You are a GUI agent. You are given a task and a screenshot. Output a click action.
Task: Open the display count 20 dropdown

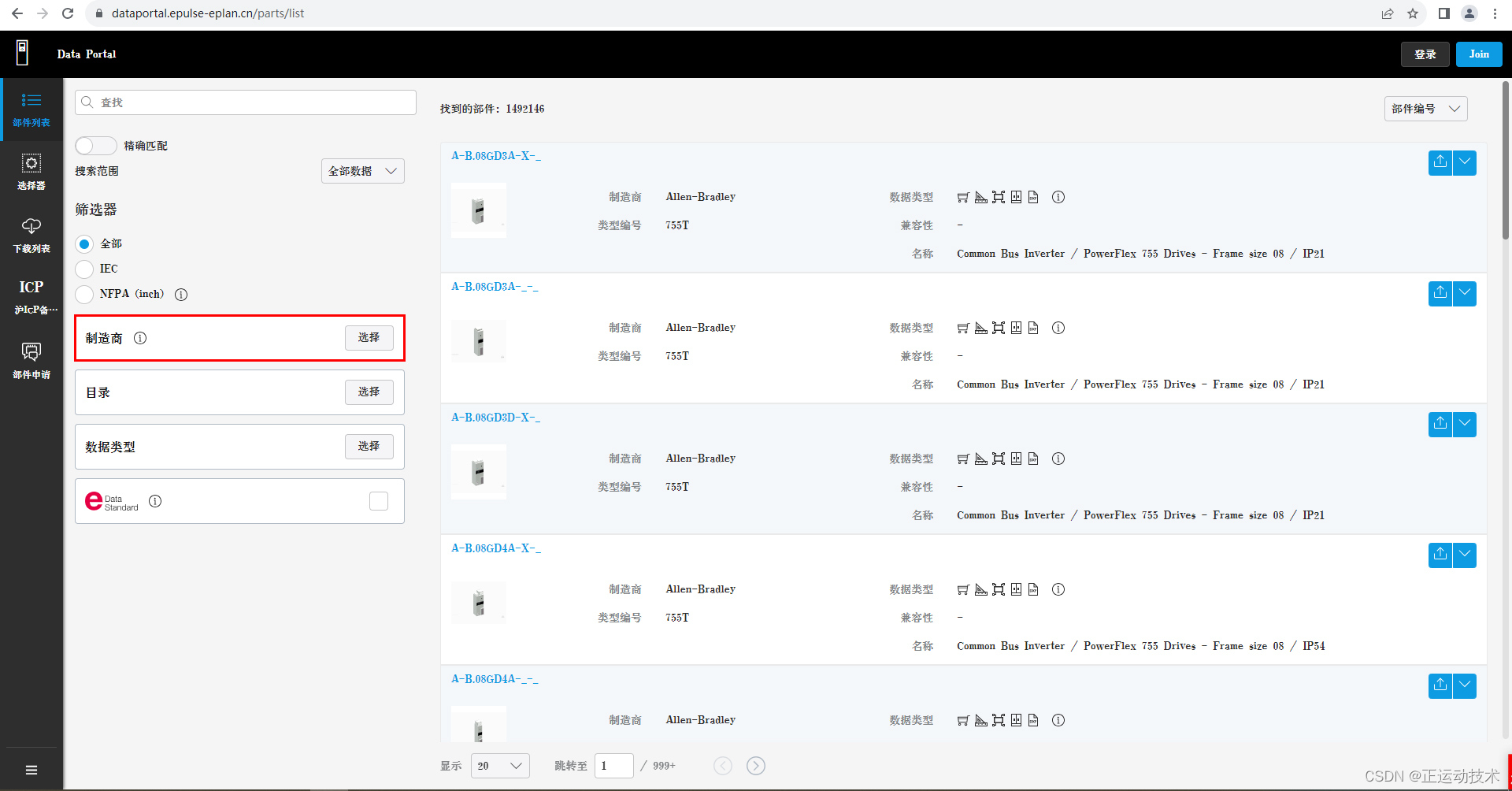[x=500, y=766]
